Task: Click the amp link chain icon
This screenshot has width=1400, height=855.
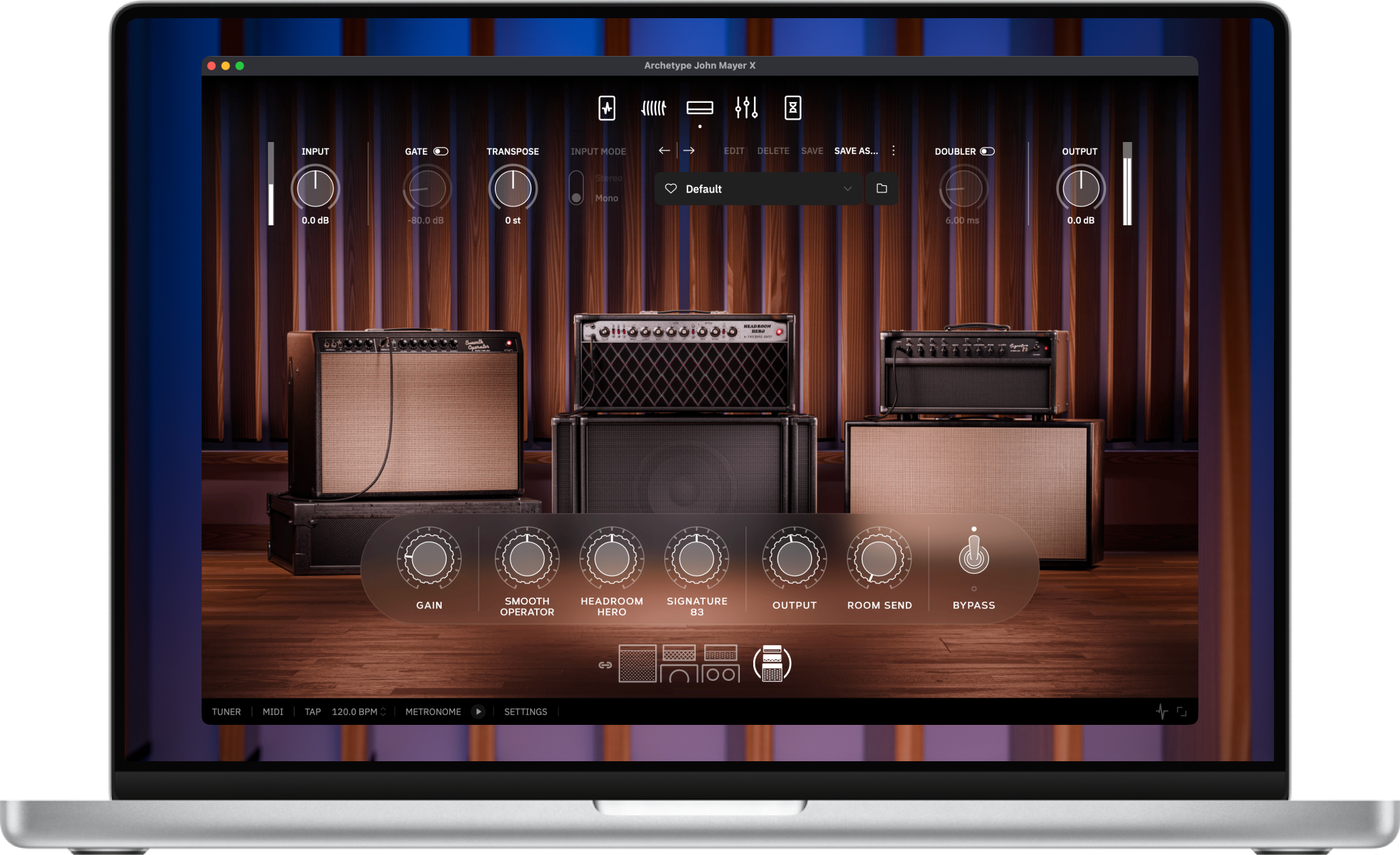Action: tap(605, 665)
